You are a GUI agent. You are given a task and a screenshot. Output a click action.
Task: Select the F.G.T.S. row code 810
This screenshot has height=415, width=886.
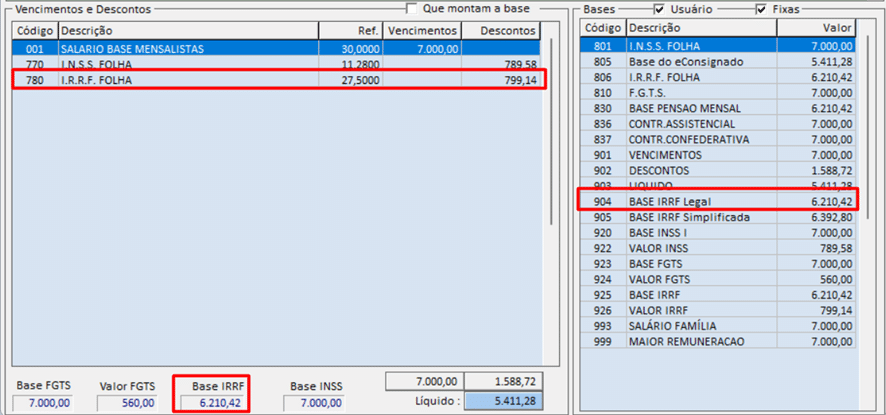click(718, 92)
